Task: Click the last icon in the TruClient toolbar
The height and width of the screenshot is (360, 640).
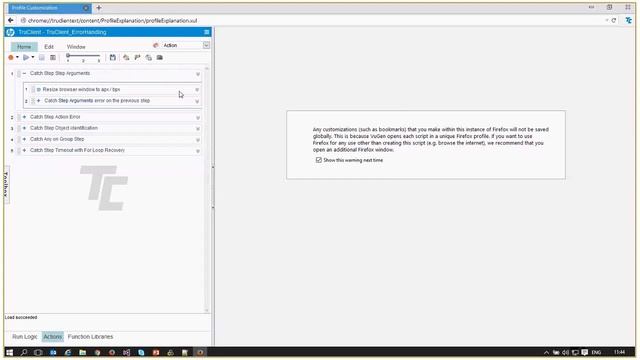Action: tap(160, 58)
